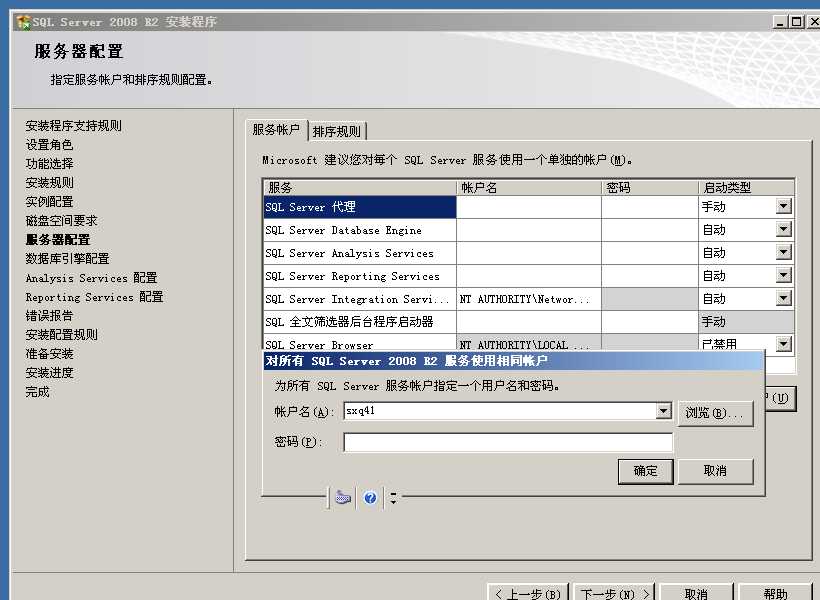
Task: Open startup type dropdown for Database Engine
Action: tap(783, 229)
